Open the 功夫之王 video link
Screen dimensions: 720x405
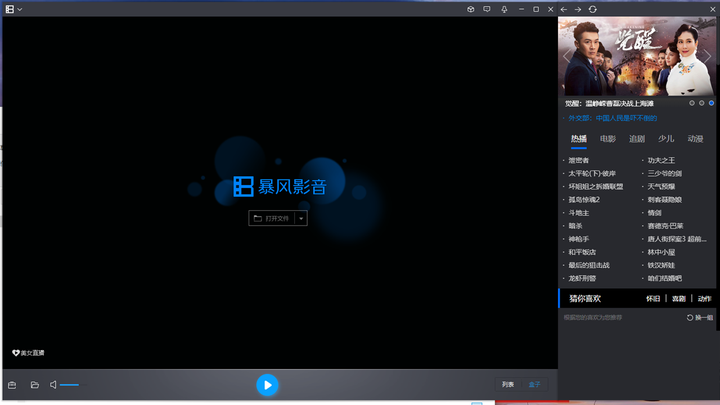(x=662, y=160)
